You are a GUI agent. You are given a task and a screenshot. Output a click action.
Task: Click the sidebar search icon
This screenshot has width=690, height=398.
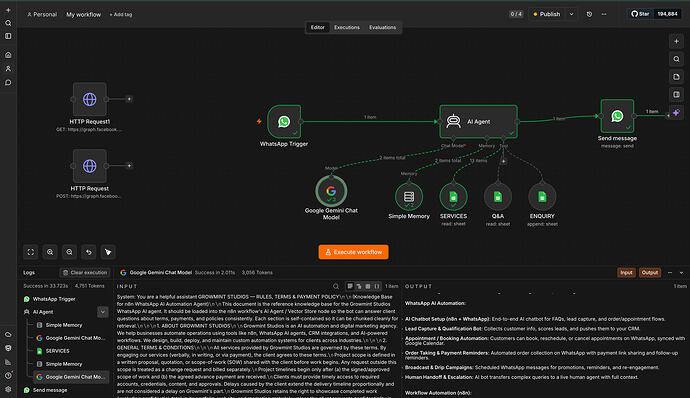pos(8,23)
